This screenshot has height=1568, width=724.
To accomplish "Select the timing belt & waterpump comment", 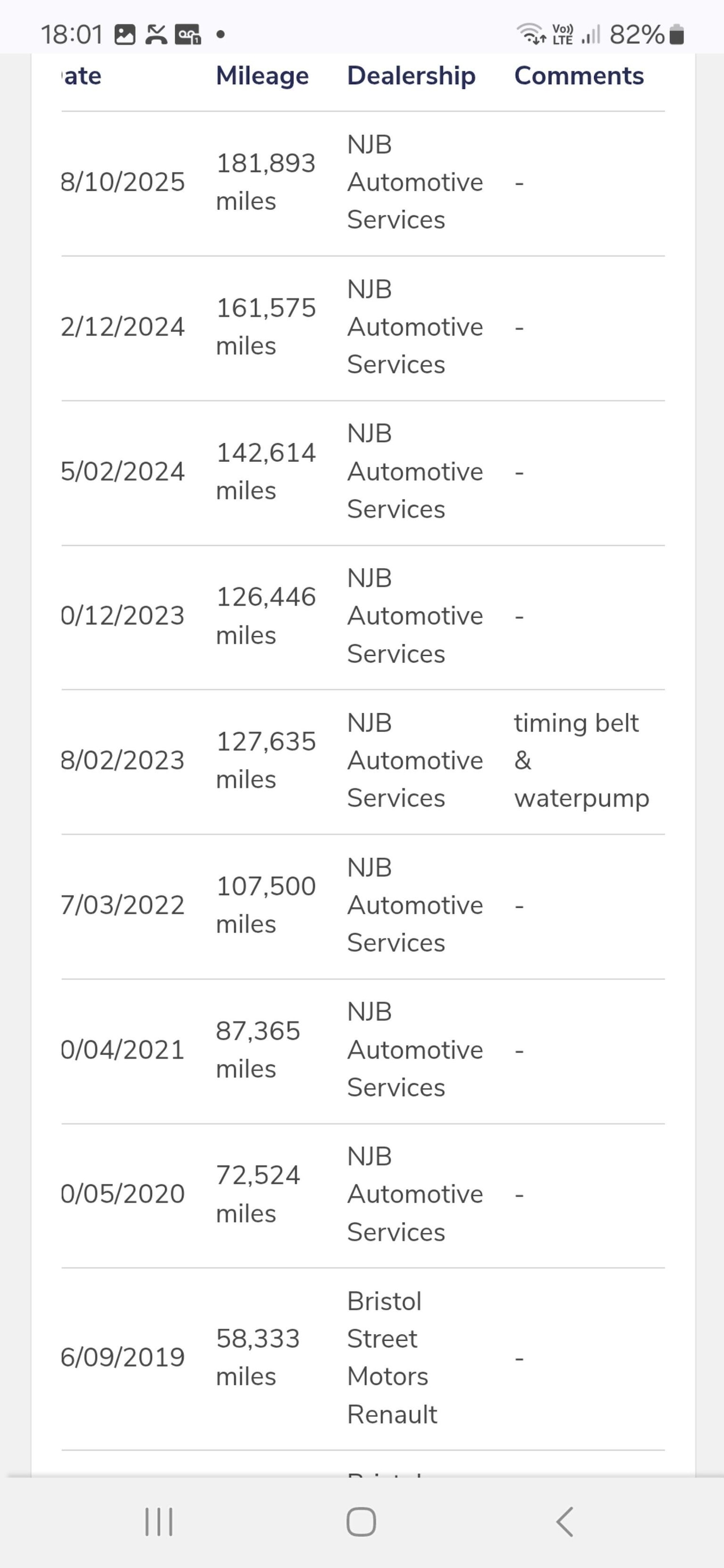I will coord(581,760).
